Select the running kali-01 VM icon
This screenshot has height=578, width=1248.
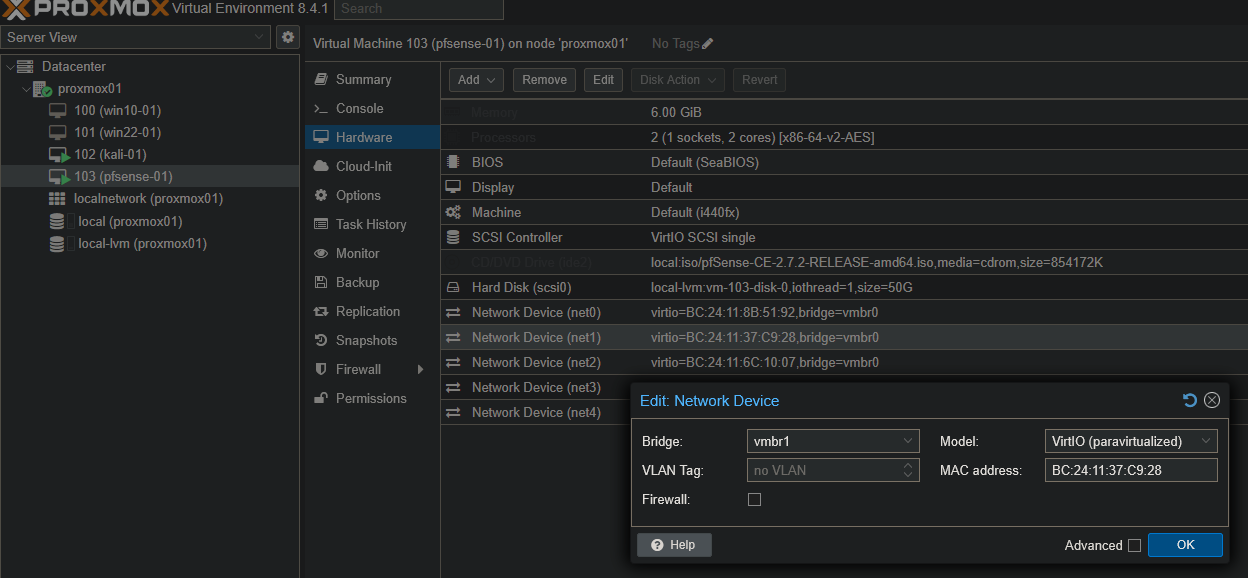(58, 154)
